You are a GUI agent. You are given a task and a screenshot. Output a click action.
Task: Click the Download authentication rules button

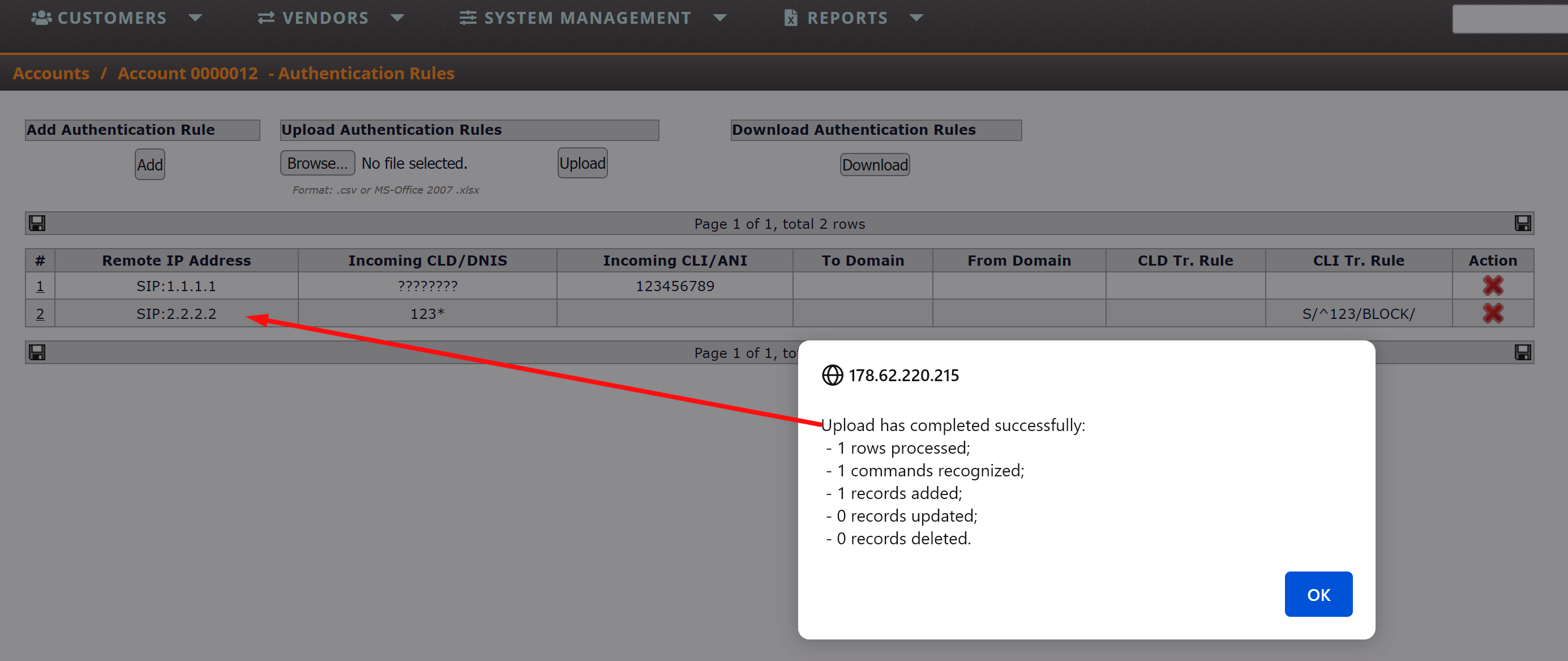pos(874,164)
